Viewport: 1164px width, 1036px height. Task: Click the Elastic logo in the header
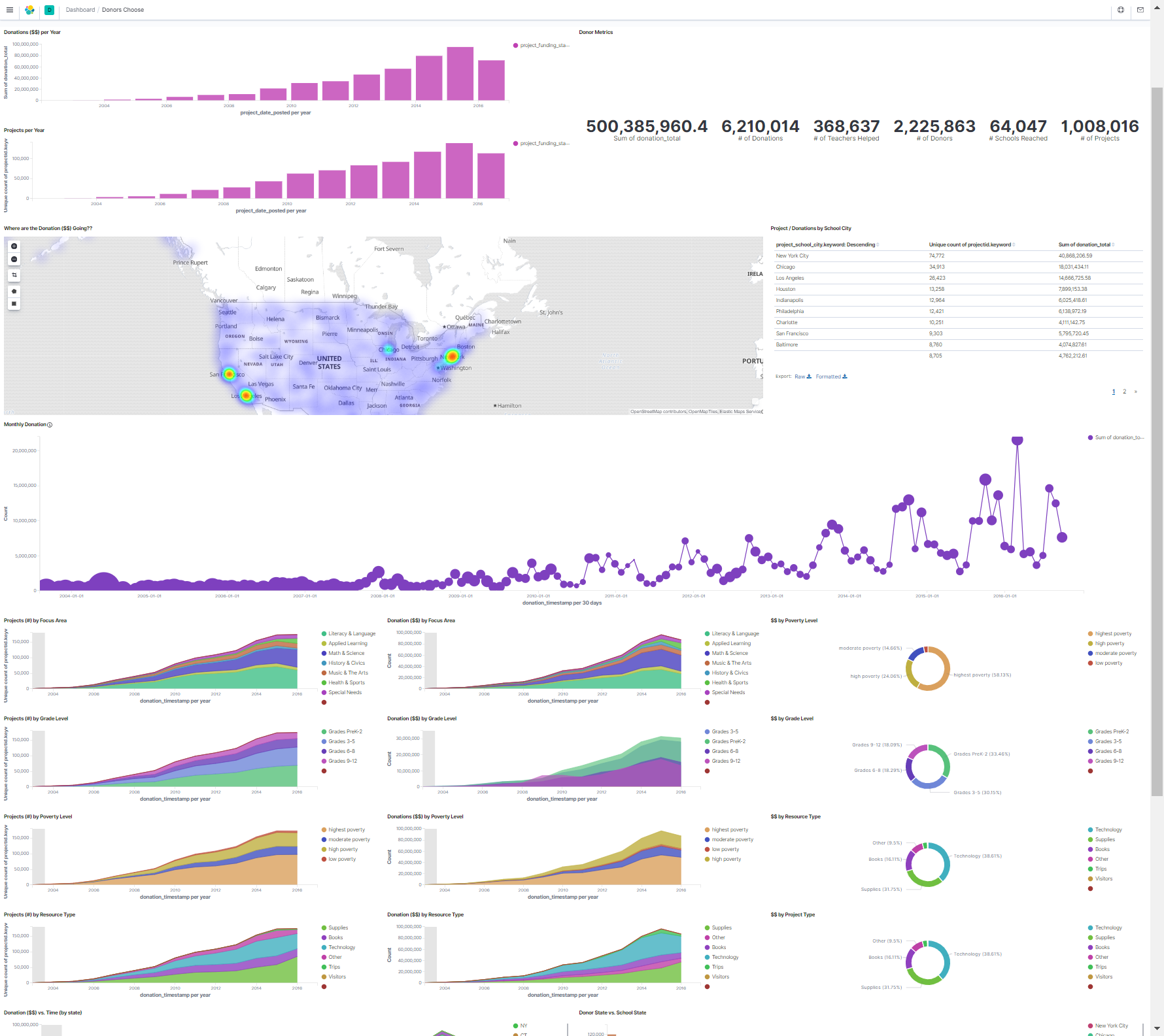pyautogui.click(x=28, y=10)
